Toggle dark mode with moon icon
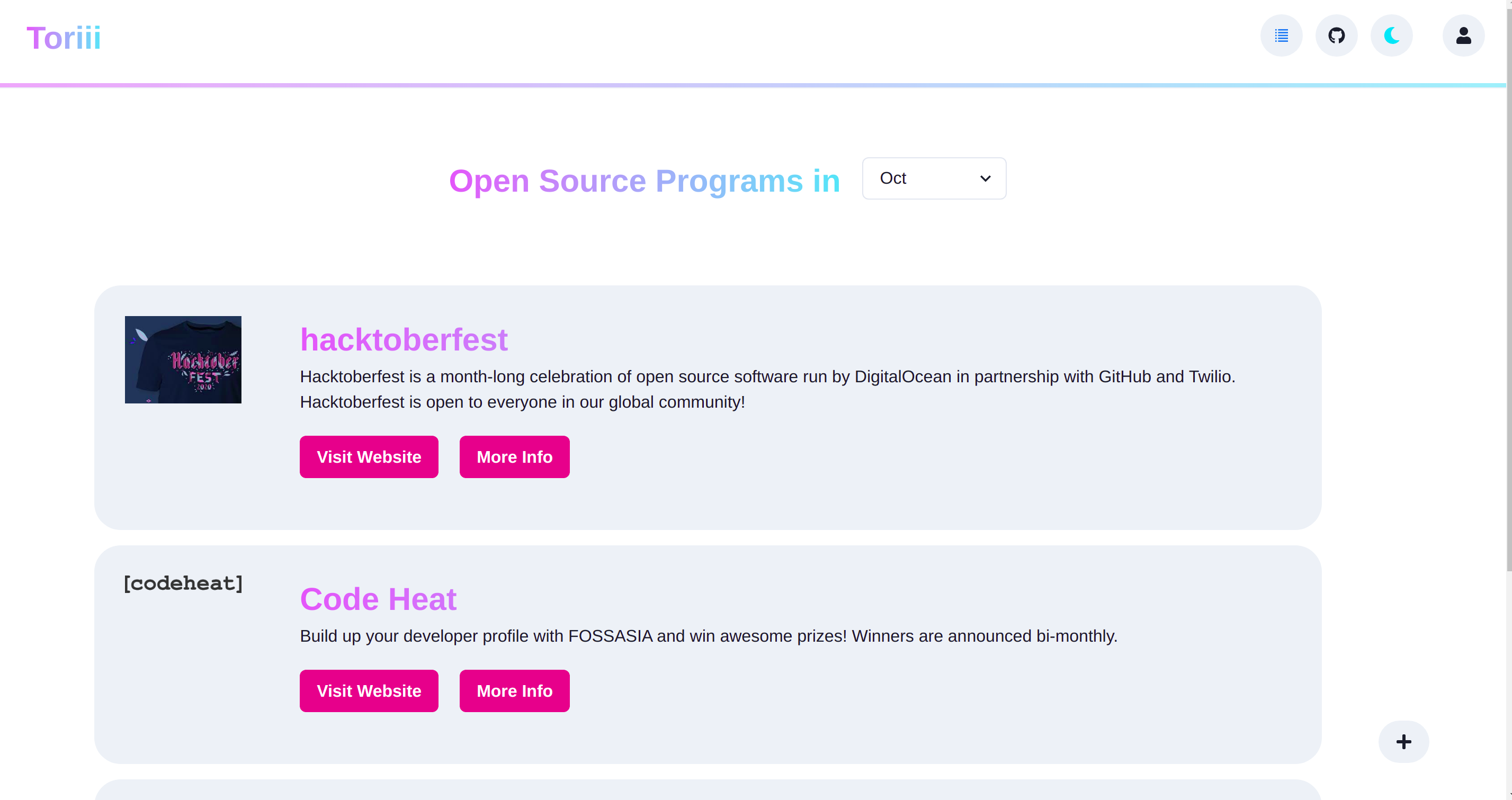Screen dimensions: 1512x800 click(x=1392, y=36)
